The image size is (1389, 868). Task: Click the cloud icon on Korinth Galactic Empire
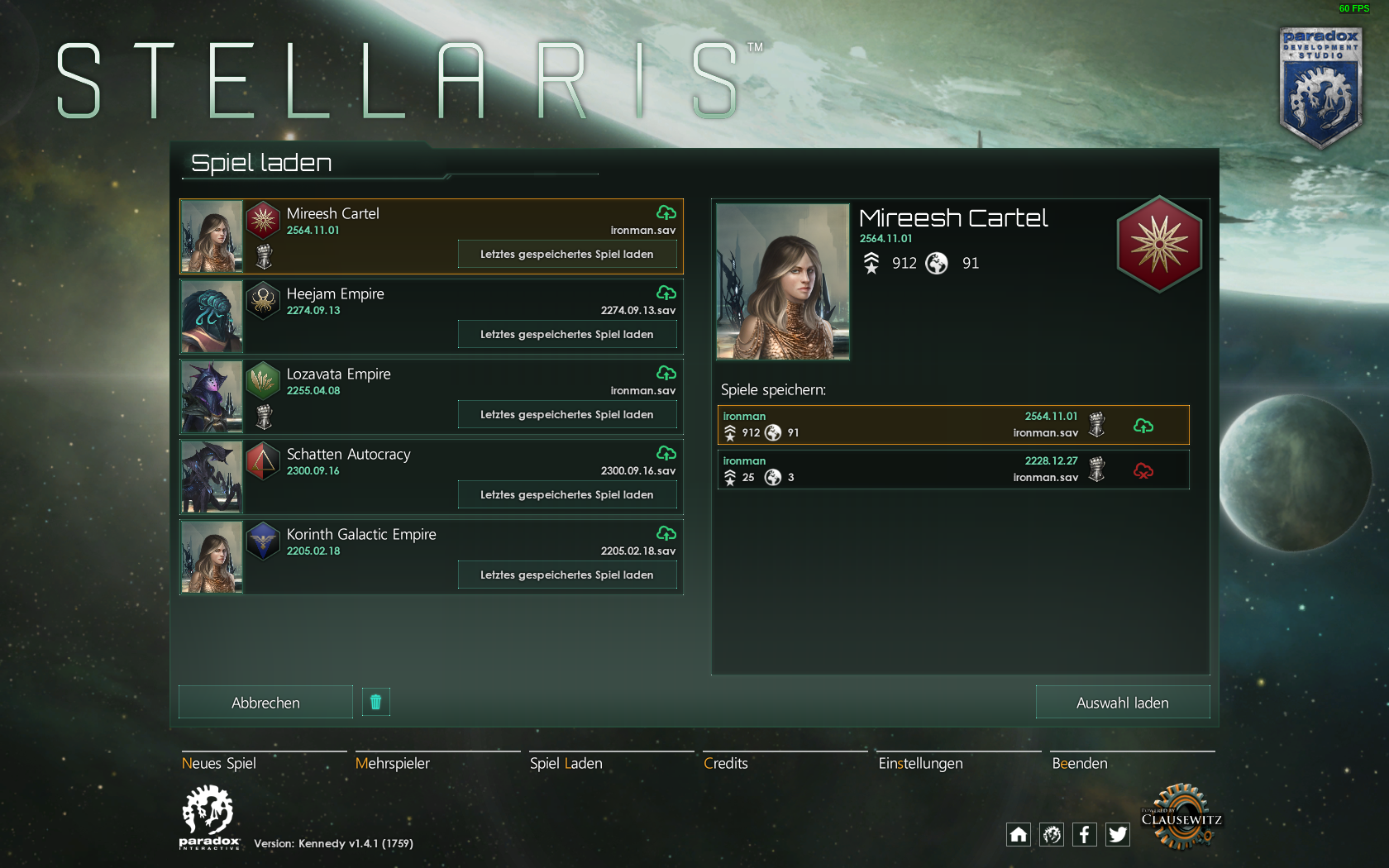666,533
